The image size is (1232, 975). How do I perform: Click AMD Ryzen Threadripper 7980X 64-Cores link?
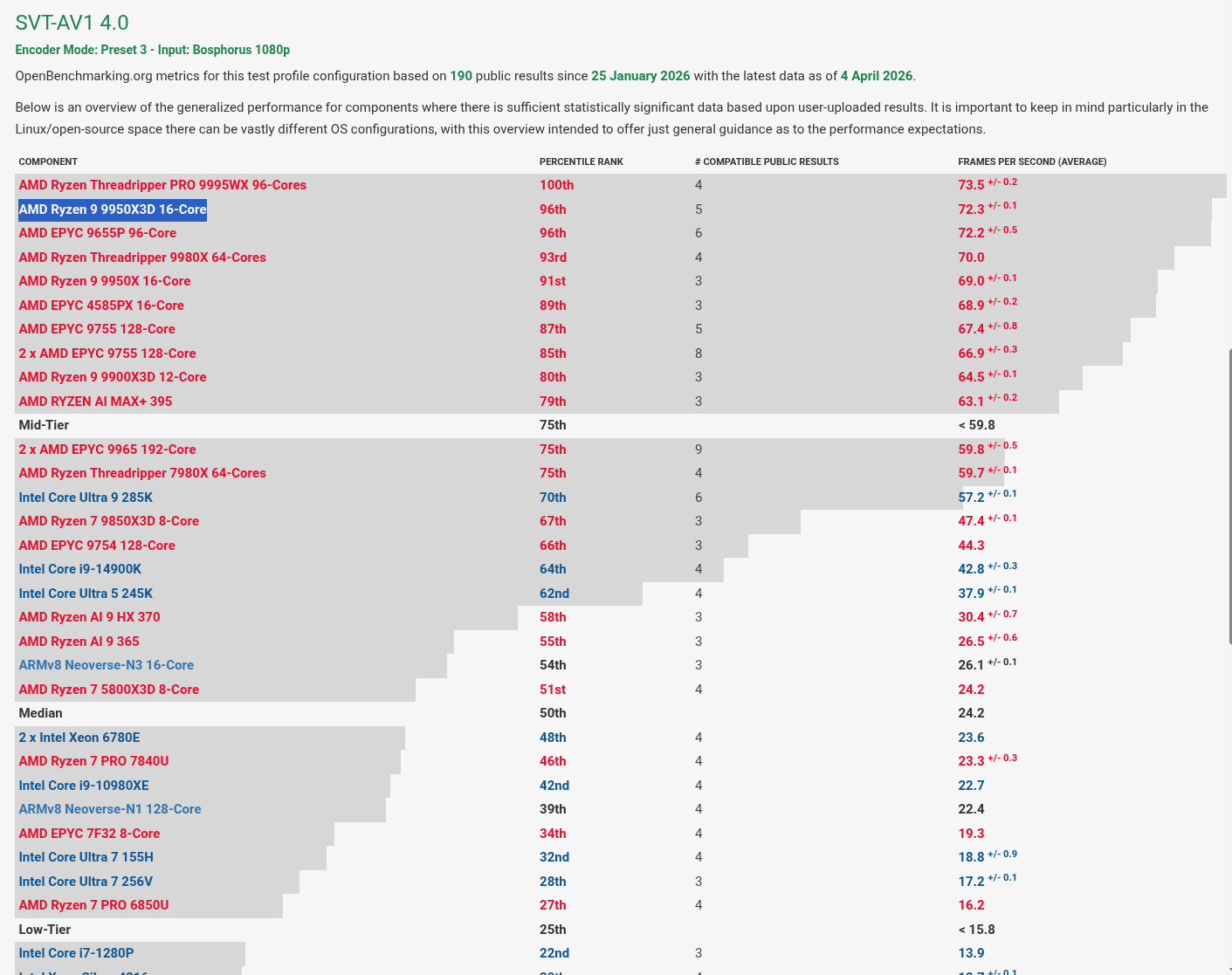[x=142, y=473]
